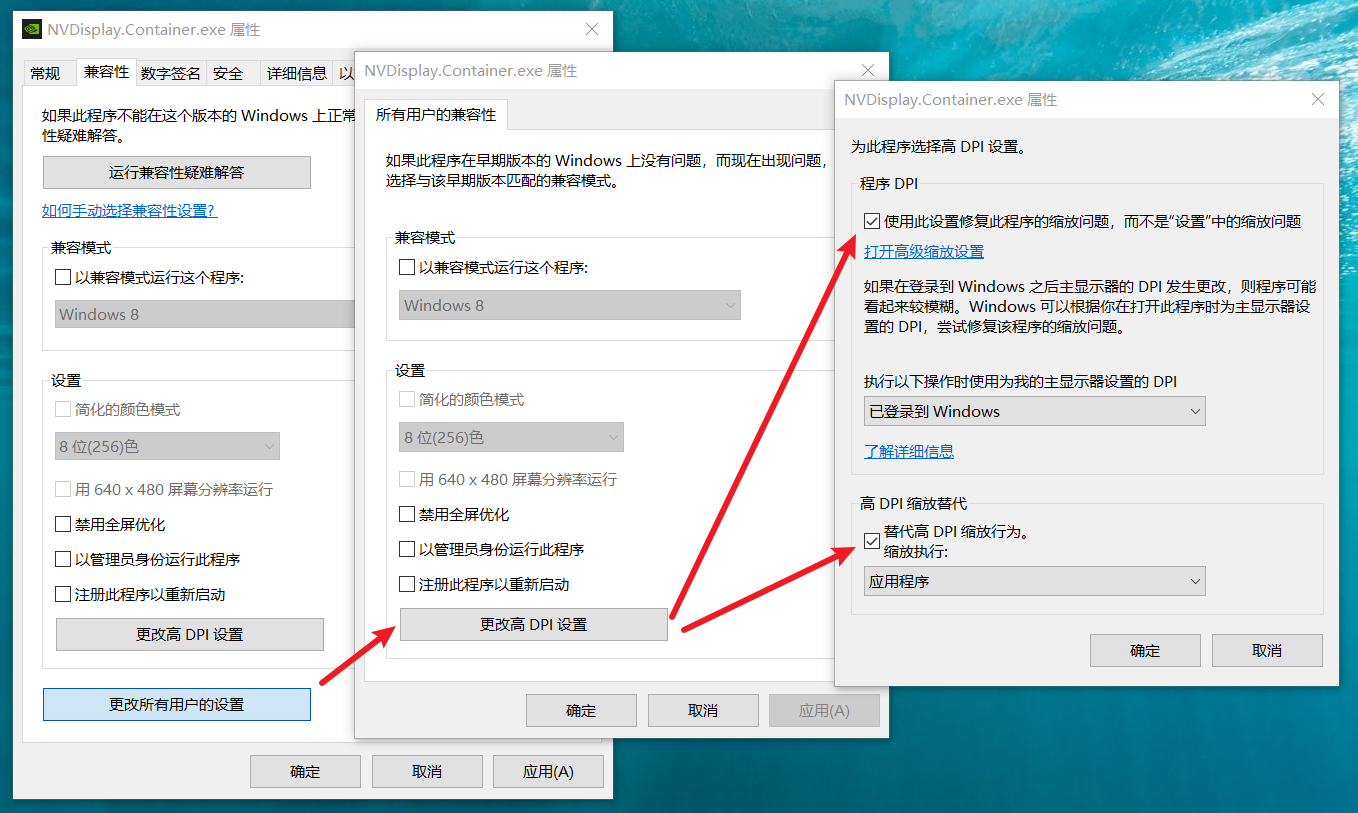This screenshot has width=1358, height=813.
Task: Click the NVIDIA icon in the leftmost title bar
Action: click(x=32, y=29)
